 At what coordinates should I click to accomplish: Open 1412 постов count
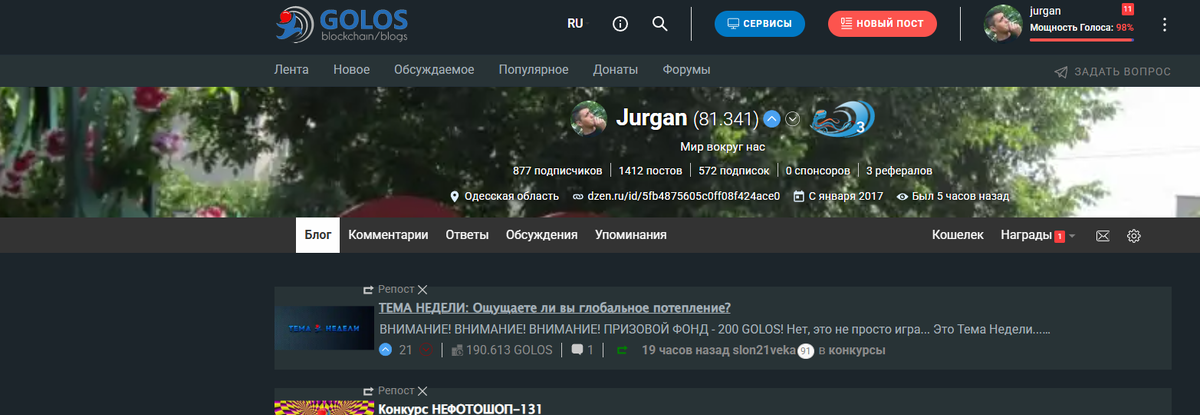[652, 170]
